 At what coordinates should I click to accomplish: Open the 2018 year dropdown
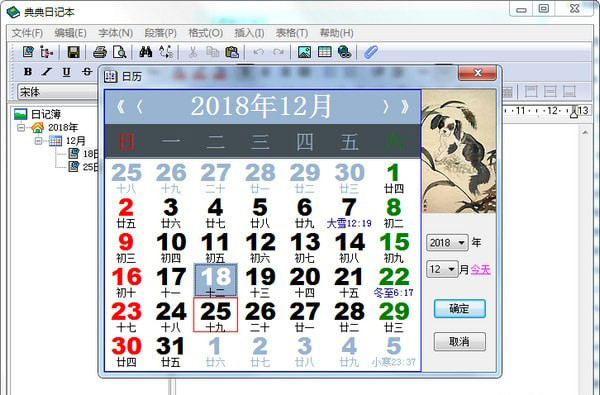tap(447, 243)
